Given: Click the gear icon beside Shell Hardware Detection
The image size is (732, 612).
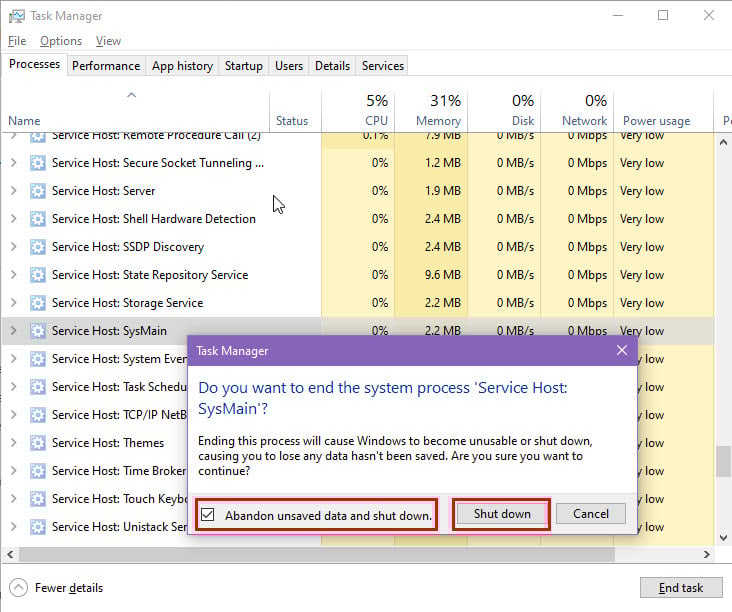Looking at the screenshot, I should pos(38,219).
